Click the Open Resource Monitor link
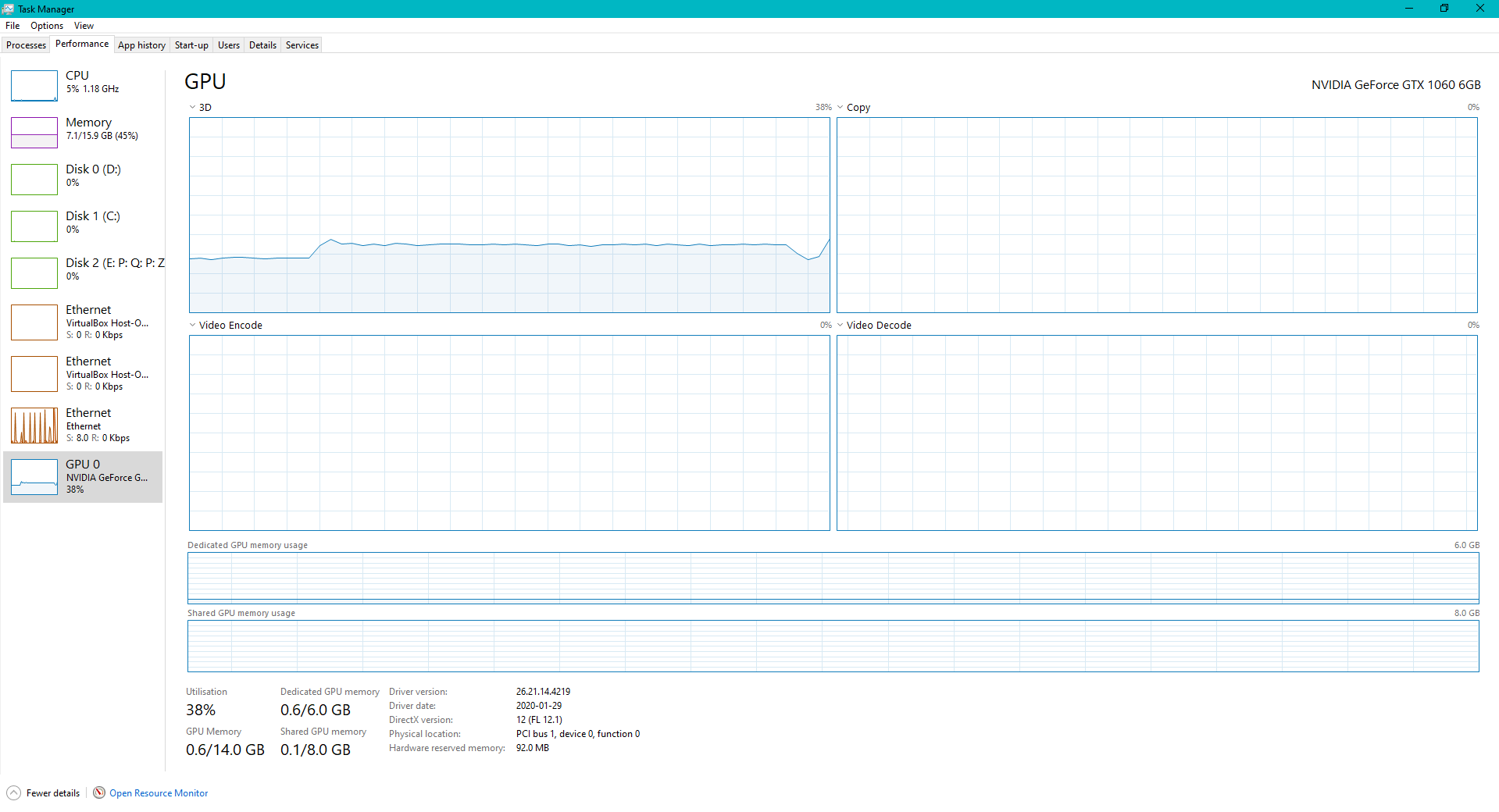 tap(159, 793)
